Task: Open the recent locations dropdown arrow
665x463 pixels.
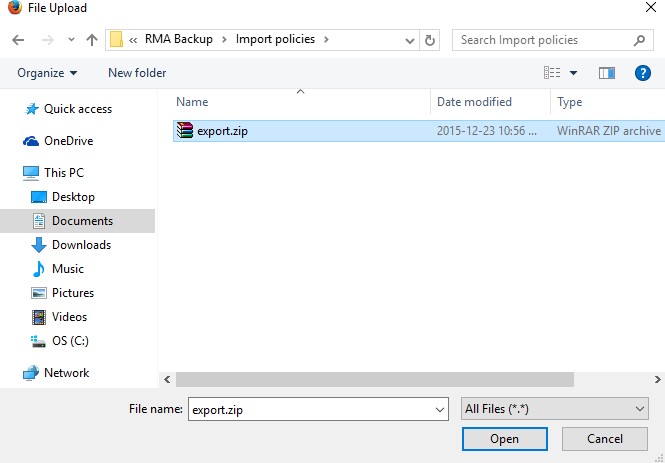Action: (70, 40)
